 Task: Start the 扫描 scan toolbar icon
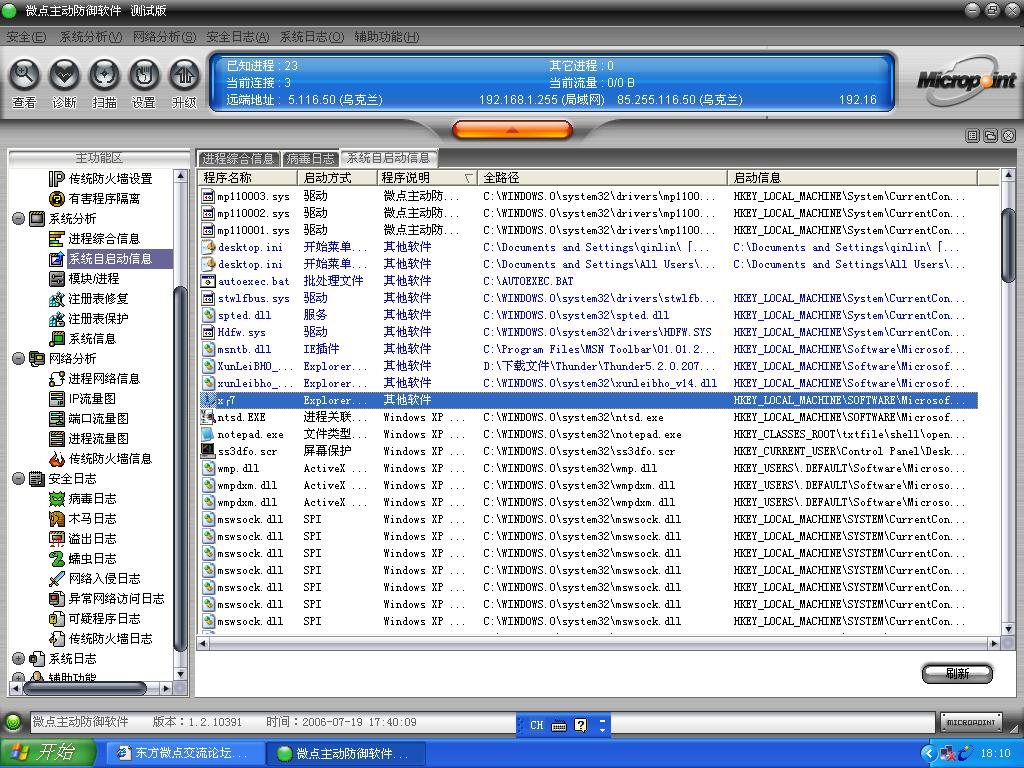coord(104,74)
